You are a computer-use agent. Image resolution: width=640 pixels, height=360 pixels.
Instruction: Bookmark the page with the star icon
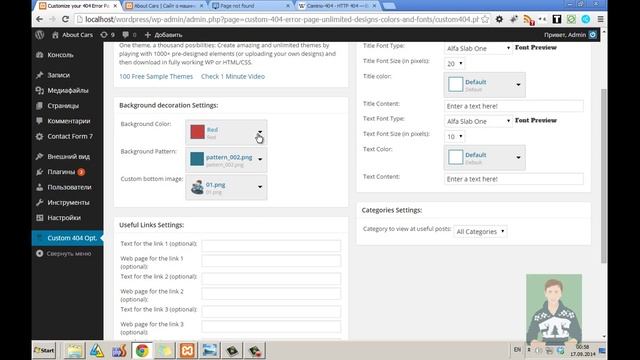(485, 19)
